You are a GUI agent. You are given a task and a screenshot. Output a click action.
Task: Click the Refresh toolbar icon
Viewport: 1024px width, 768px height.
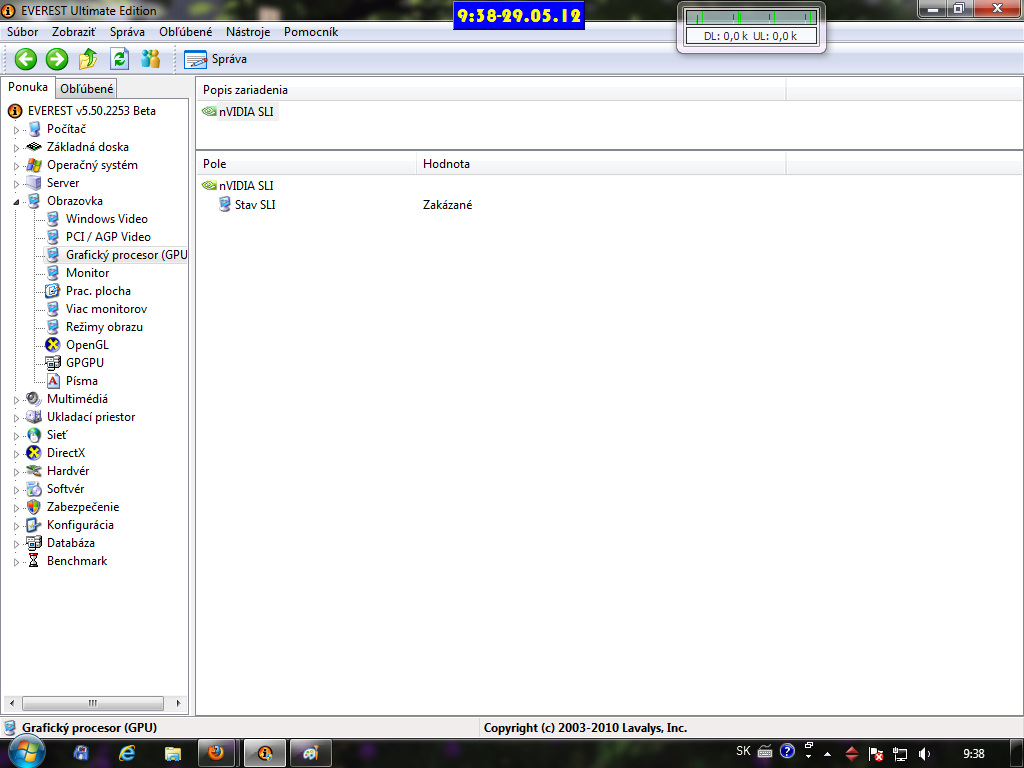click(x=120, y=59)
